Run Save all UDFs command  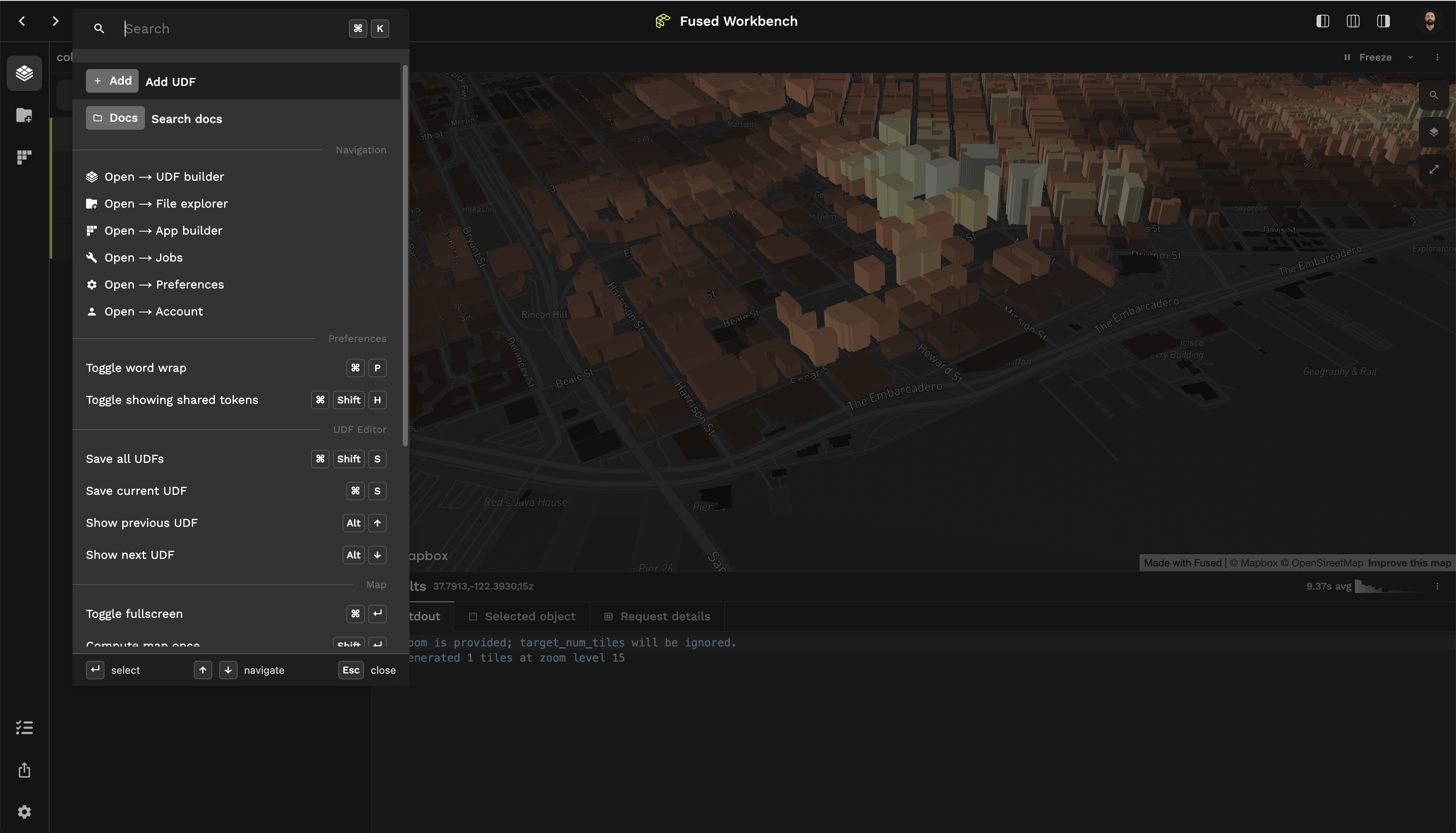click(236, 459)
